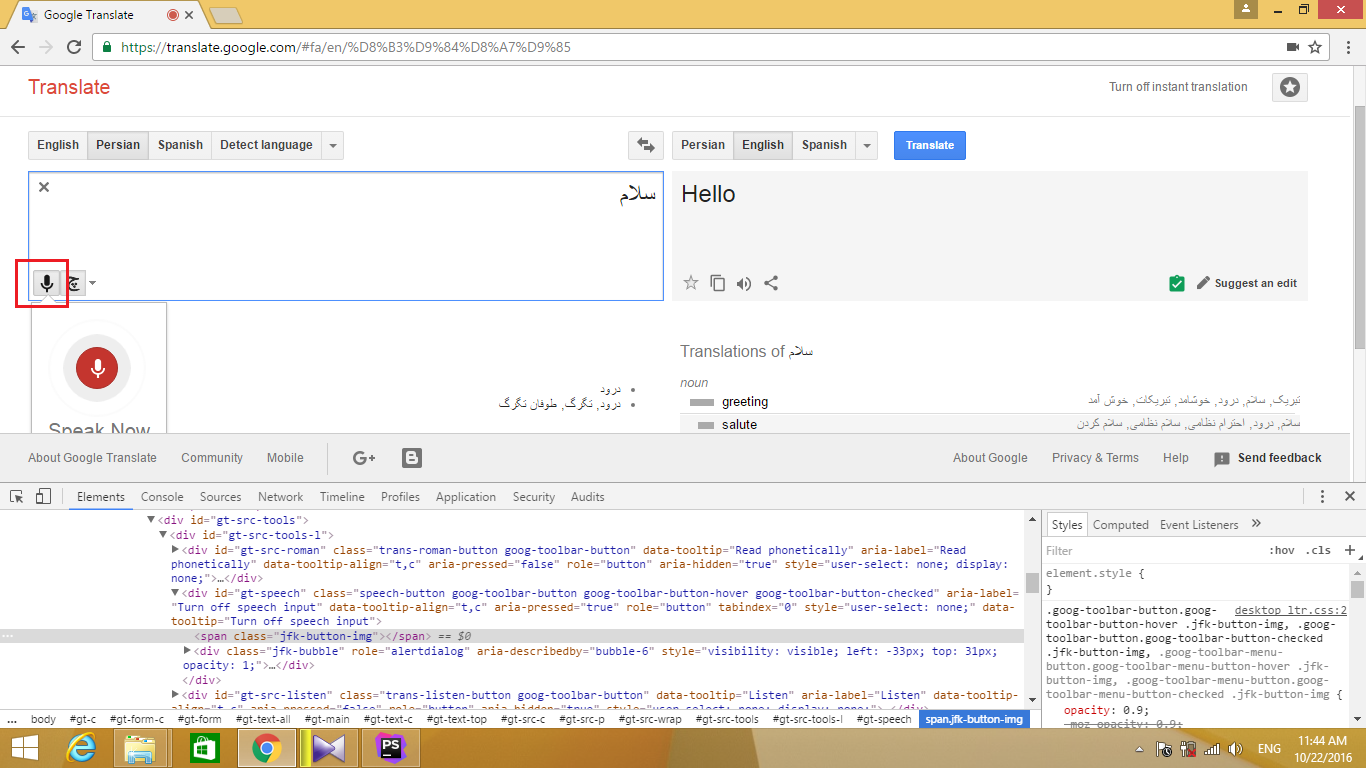Select Spanish as target language
Screen dimensions: 1366x768
coord(824,145)
